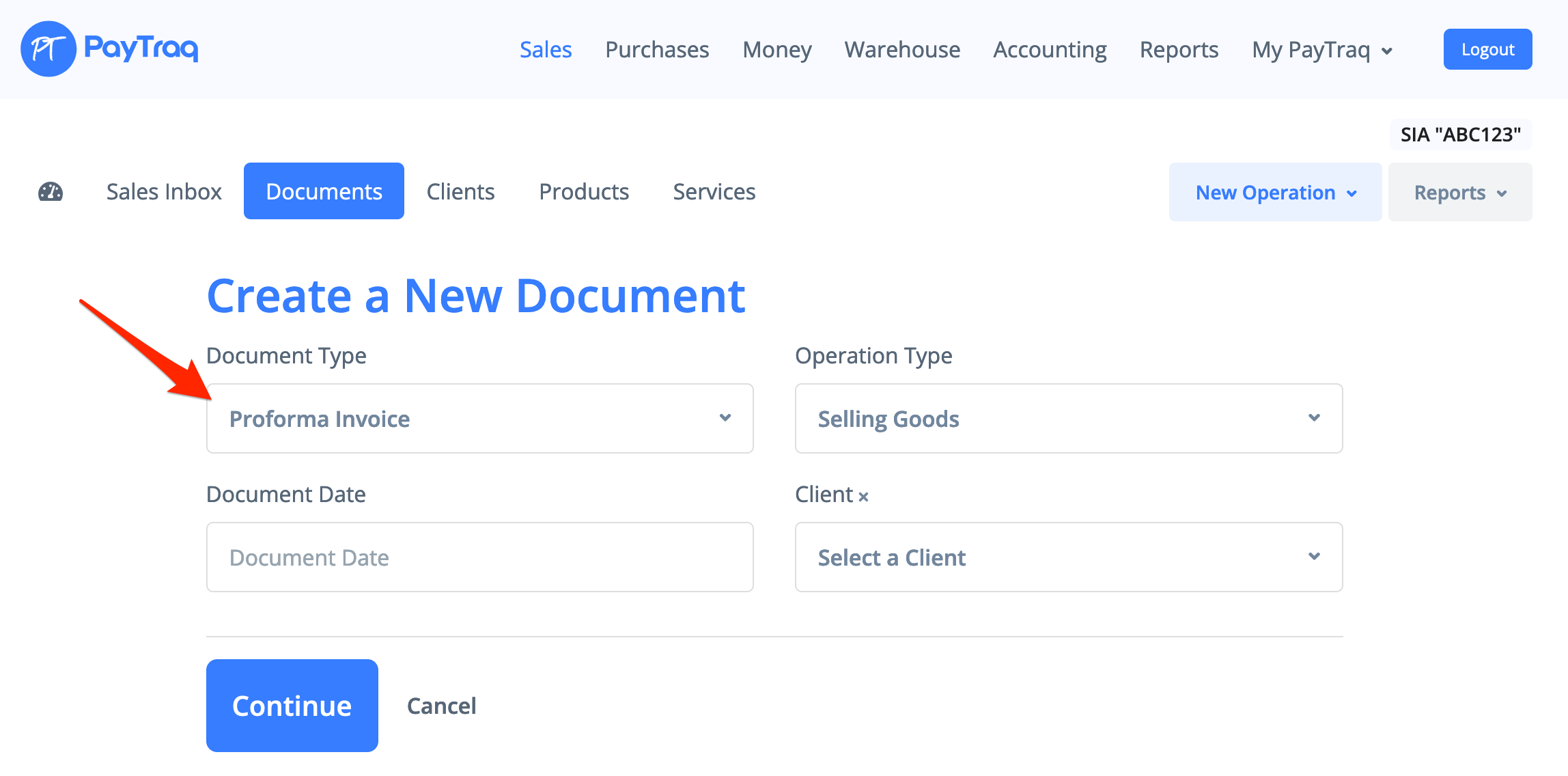Open the Document Type dropdown
The height and width of the screenshot is (776, 1568).
(479, 418)
